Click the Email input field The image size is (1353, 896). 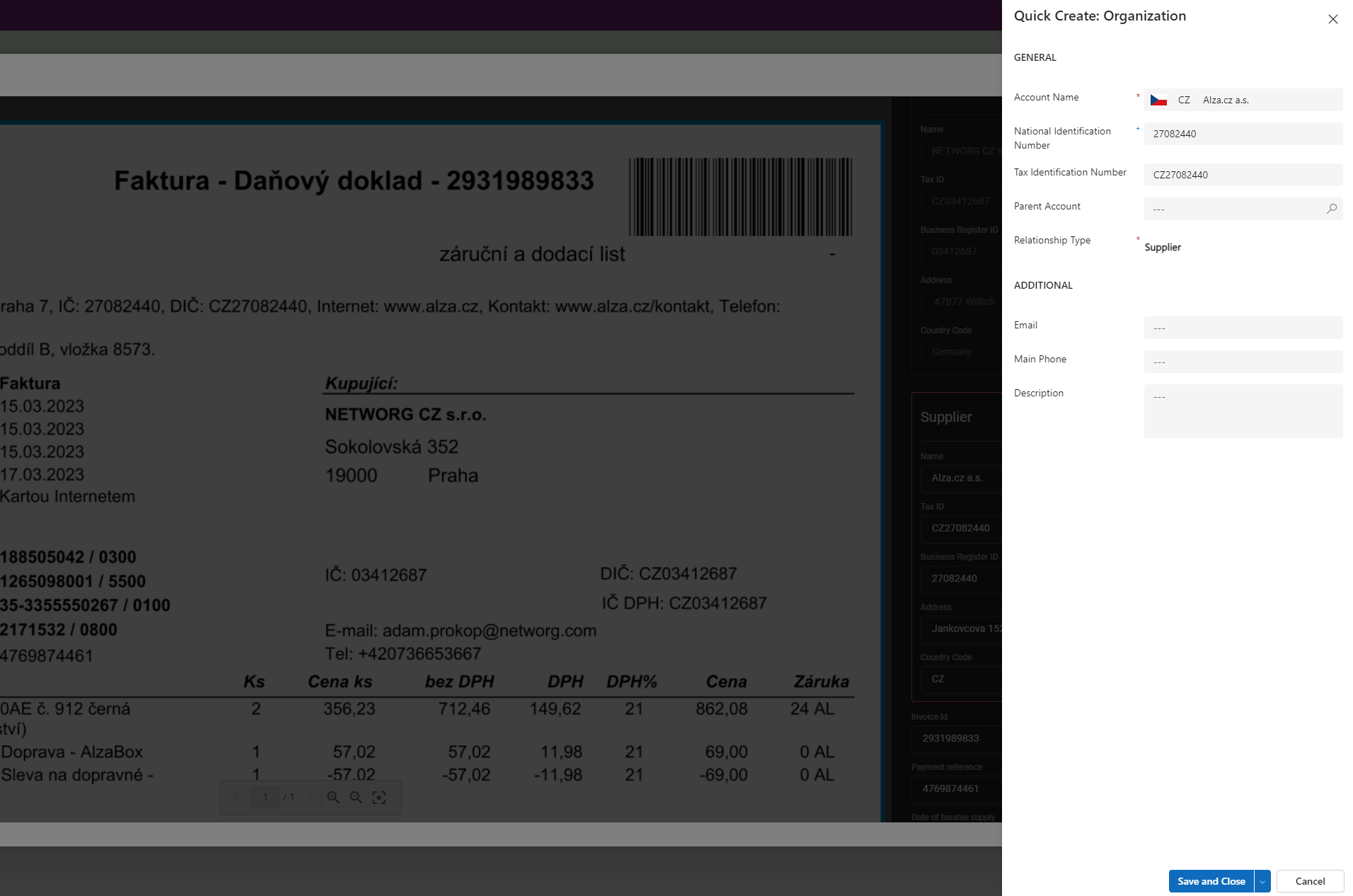pos(1243,328)
